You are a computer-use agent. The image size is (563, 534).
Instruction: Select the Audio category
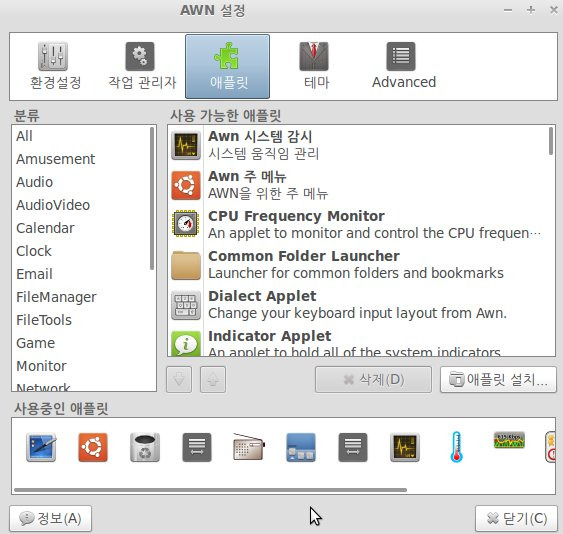click(34, 182)
